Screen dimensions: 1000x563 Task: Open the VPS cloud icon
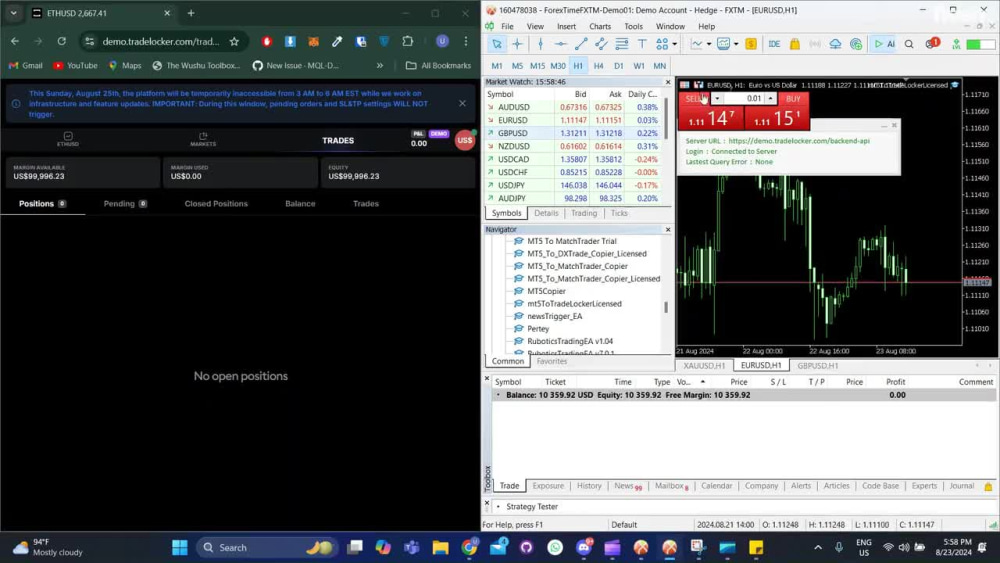coord(835,44)
